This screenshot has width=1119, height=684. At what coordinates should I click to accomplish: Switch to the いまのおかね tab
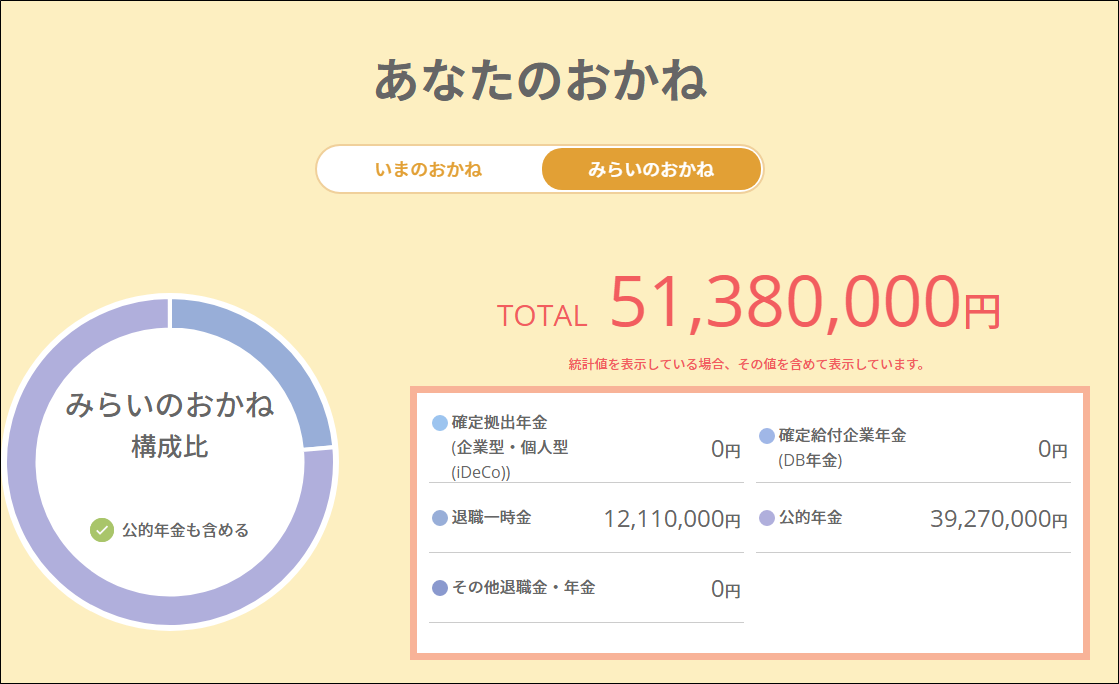coord(428,169)
